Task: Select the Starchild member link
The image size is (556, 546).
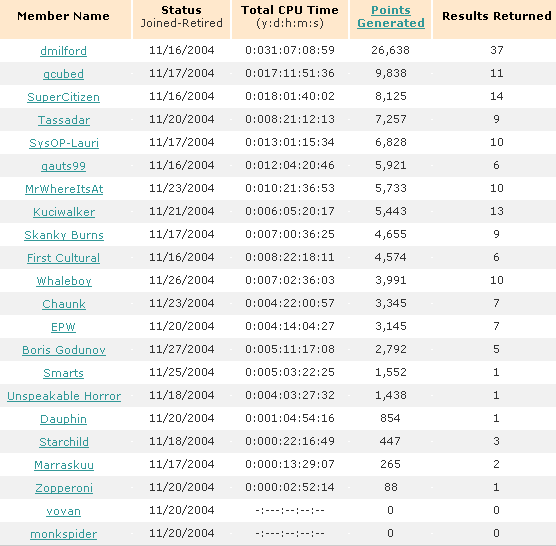Action: (64, 442)
